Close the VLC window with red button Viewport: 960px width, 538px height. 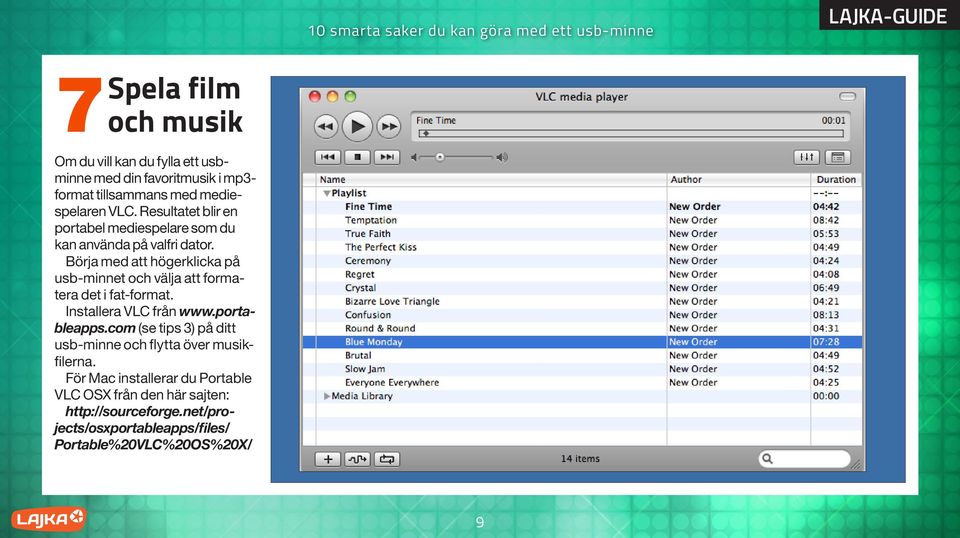[315, 96]
